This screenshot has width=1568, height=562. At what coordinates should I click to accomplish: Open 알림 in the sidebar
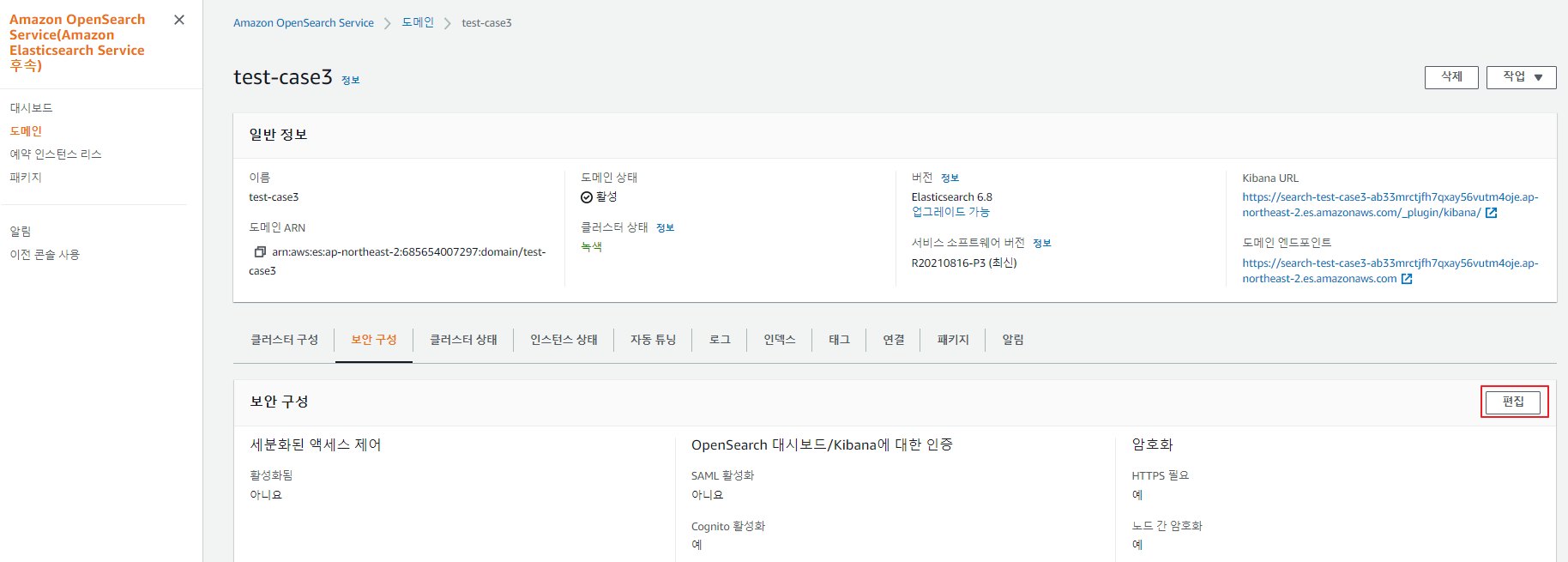point(21,232)
